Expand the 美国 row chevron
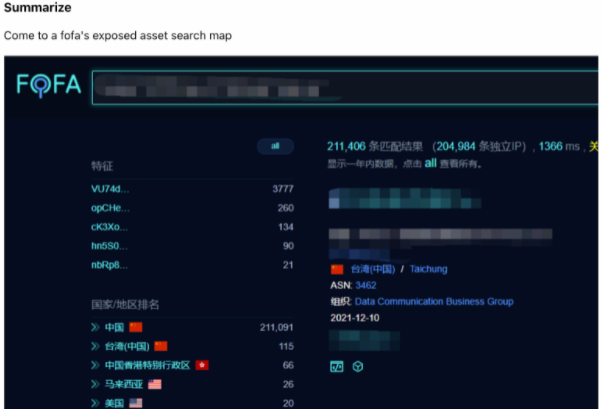Image resolution: width=602 pixels, height=412 pixels. [x=95, y=403]
